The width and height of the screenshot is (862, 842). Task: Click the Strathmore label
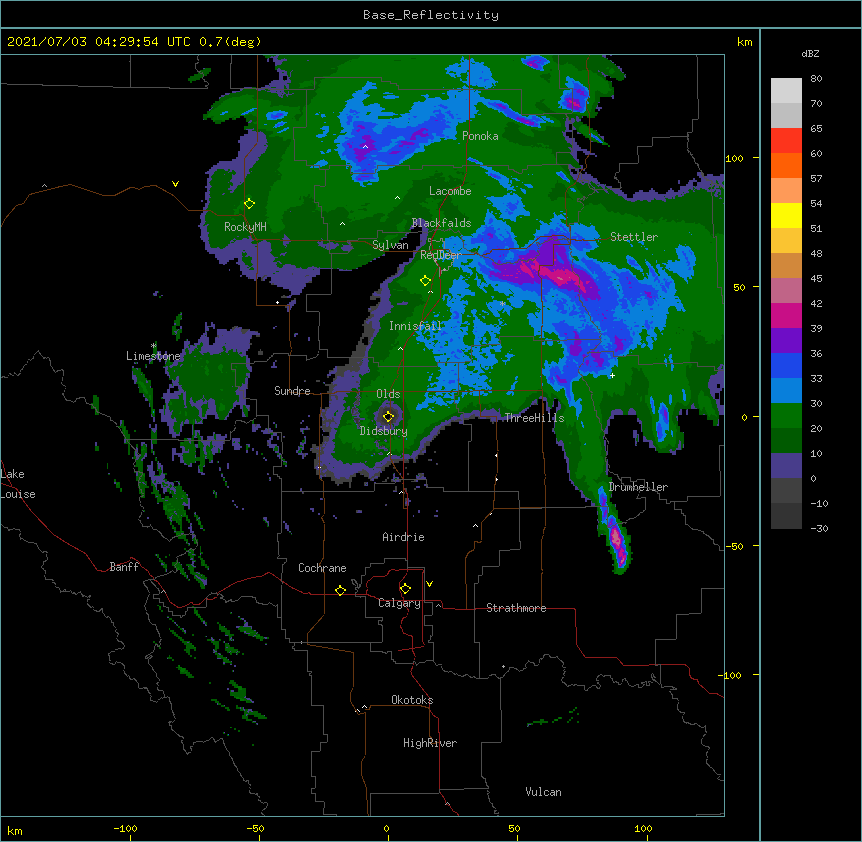[516, 608]
